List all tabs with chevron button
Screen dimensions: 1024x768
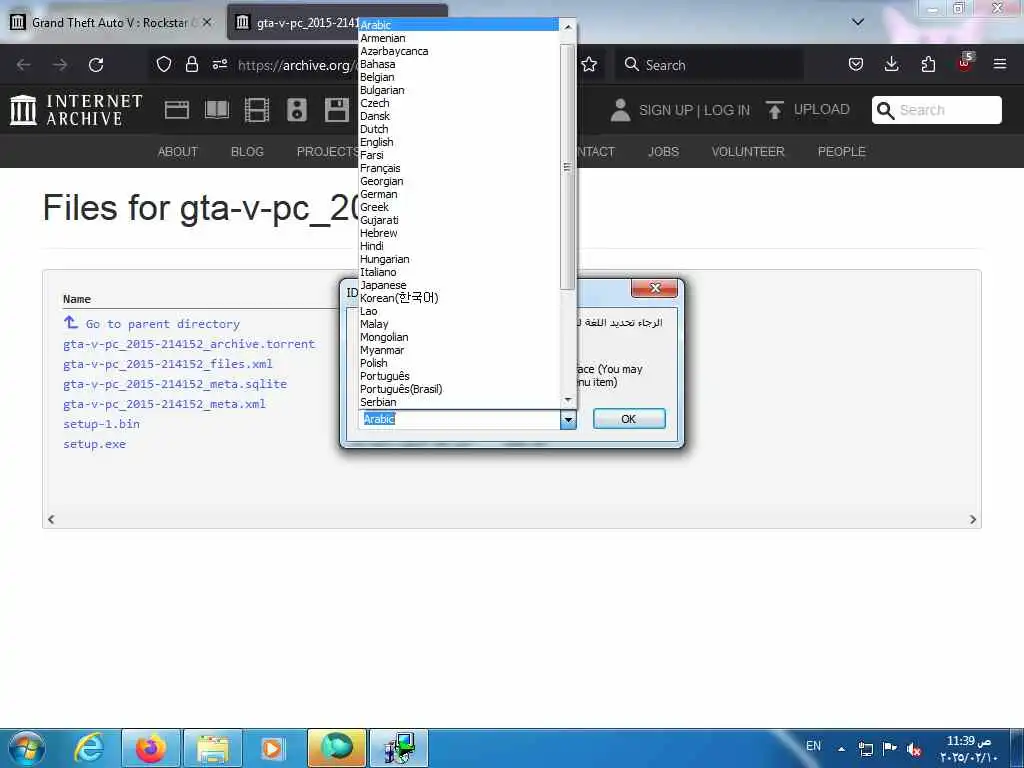(x=858, y=22)
